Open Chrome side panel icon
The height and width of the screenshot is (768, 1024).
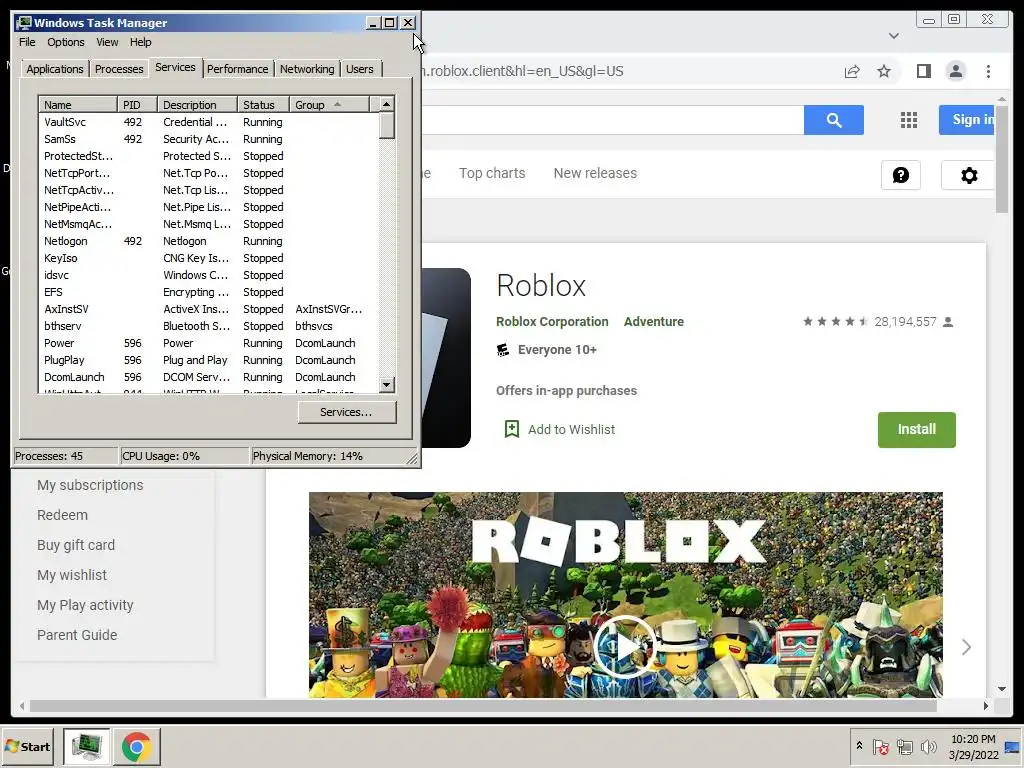pos(923,71)
